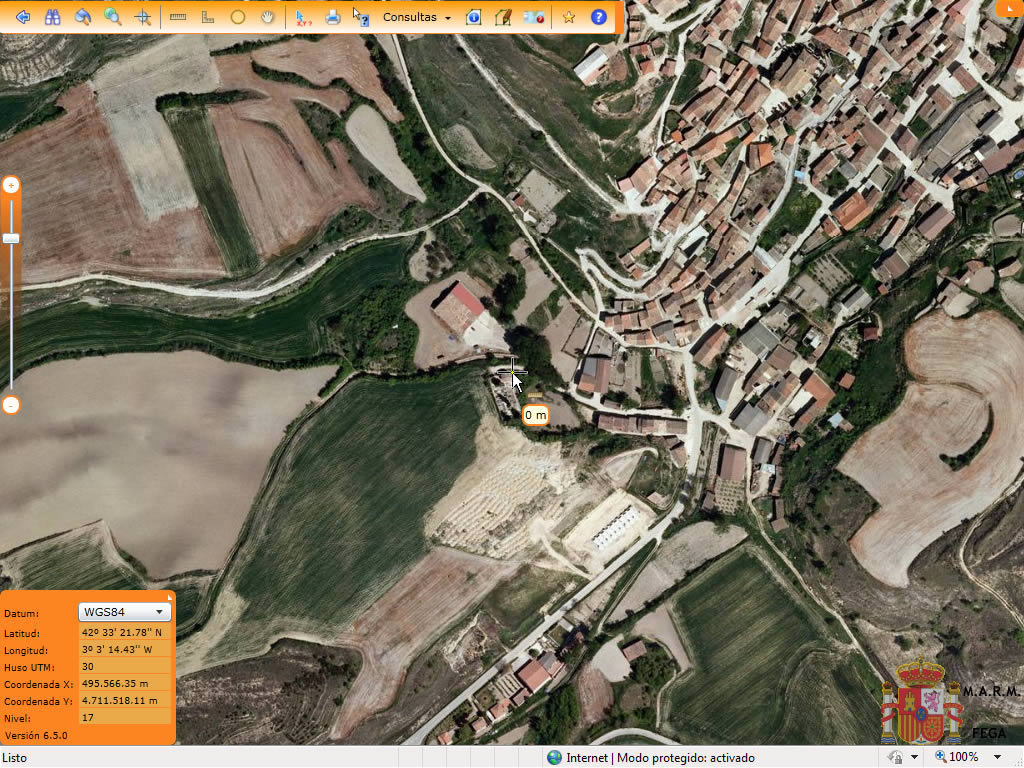Open the Consultas dropdown menu

pos(417,17)
